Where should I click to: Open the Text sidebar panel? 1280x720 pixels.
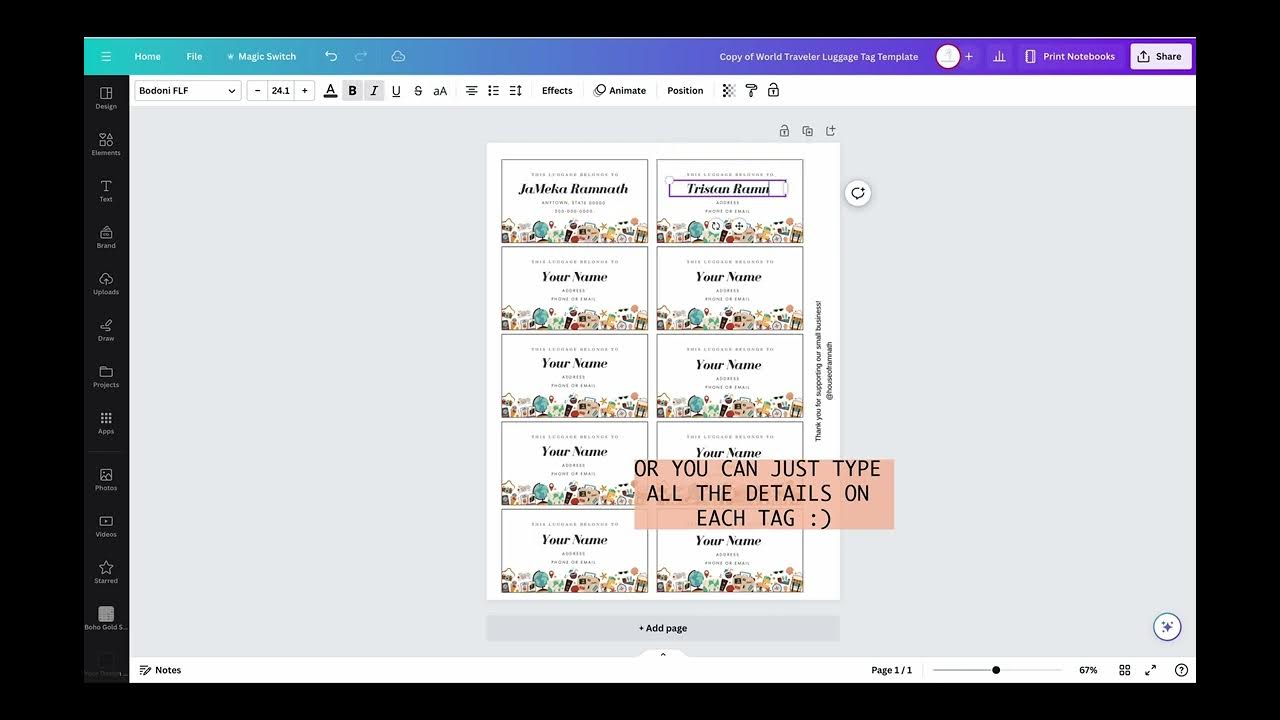click(106, 191)
